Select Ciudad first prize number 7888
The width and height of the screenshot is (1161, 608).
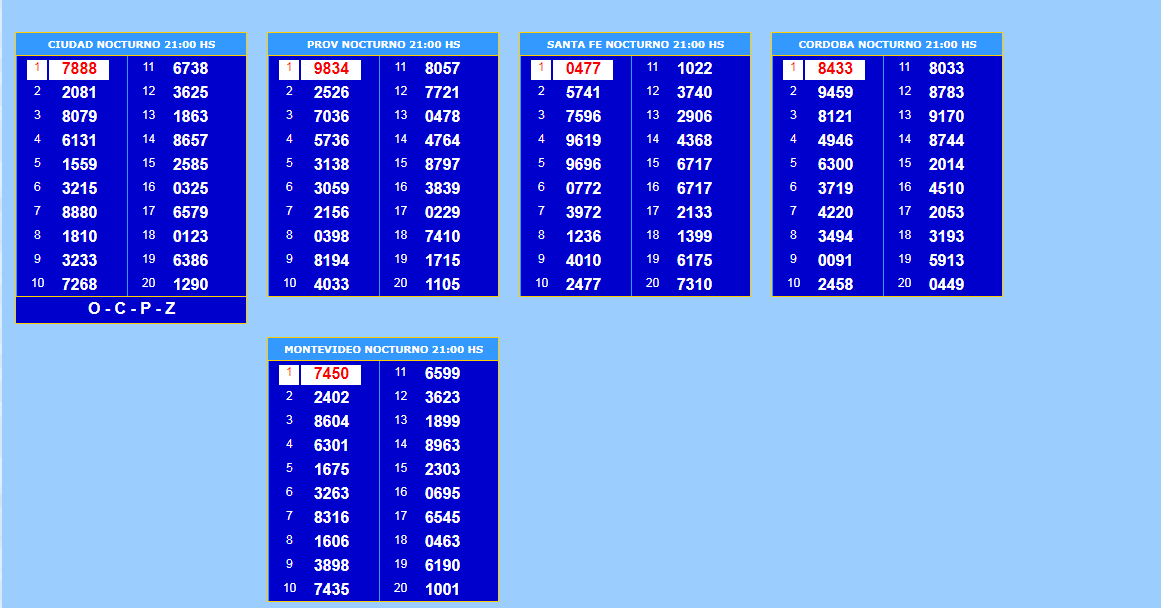coord(79,69)
